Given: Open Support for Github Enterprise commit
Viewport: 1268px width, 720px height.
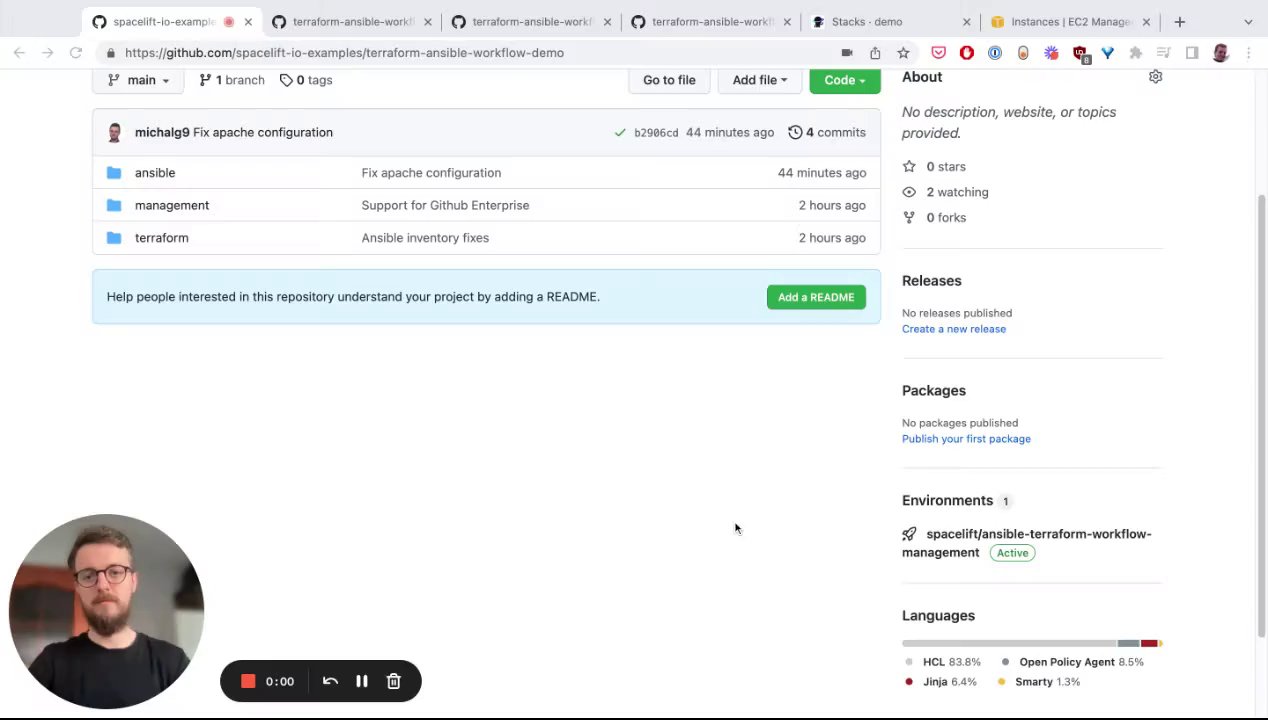Looking at the screenshot, I should point(445,205).
